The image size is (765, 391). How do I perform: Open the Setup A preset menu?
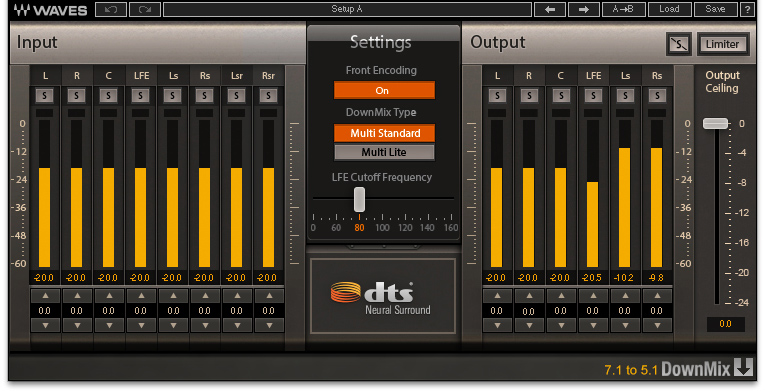pos(347,9)
